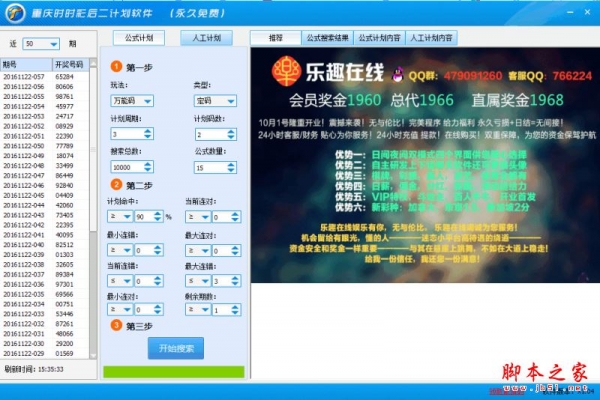Viewport: 600px width, 400px height.
Task: Click the 开奖号码 column header
Action: [x=70, y=64]
